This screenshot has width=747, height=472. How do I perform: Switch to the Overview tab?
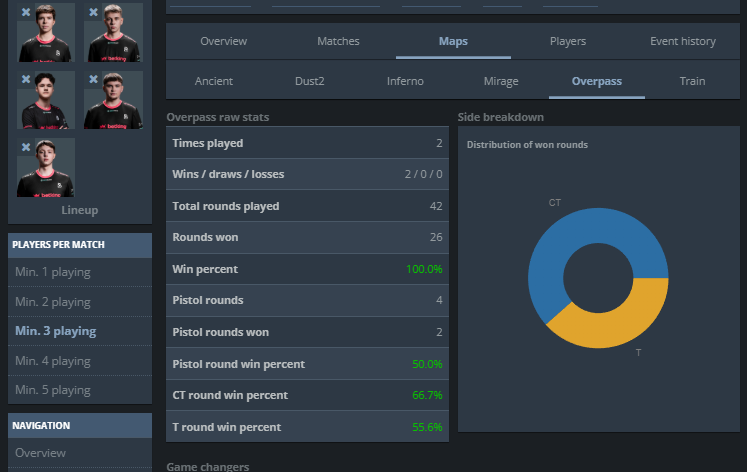coord(223,42)
